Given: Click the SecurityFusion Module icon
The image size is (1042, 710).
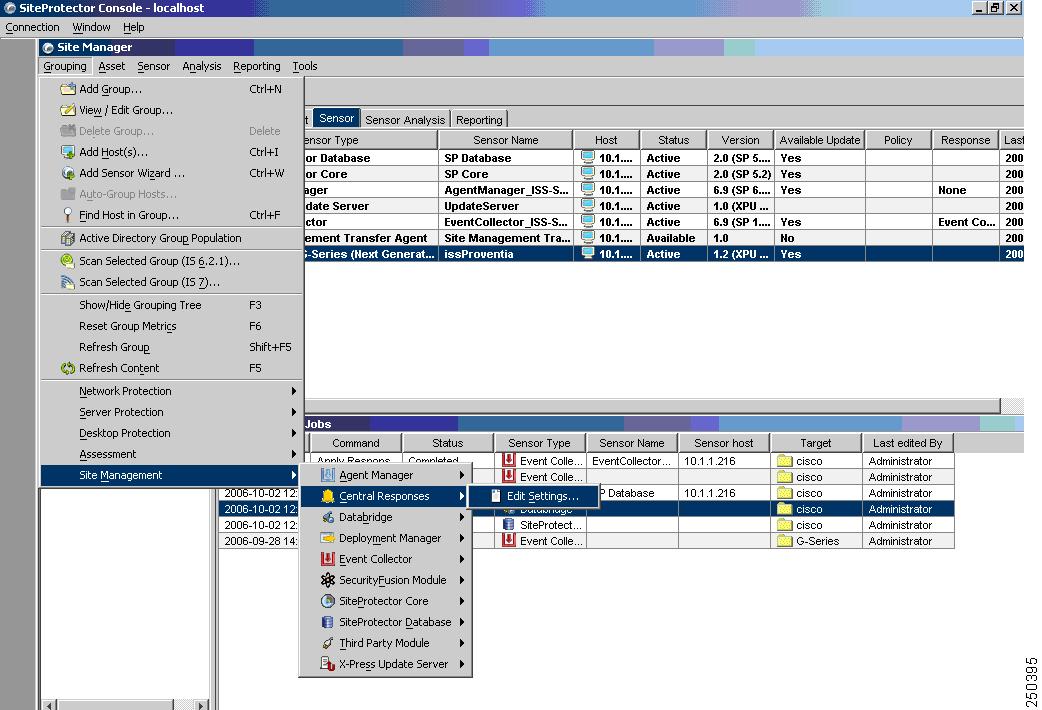Looking at the screenshot, I should click(x=328, y=580).
